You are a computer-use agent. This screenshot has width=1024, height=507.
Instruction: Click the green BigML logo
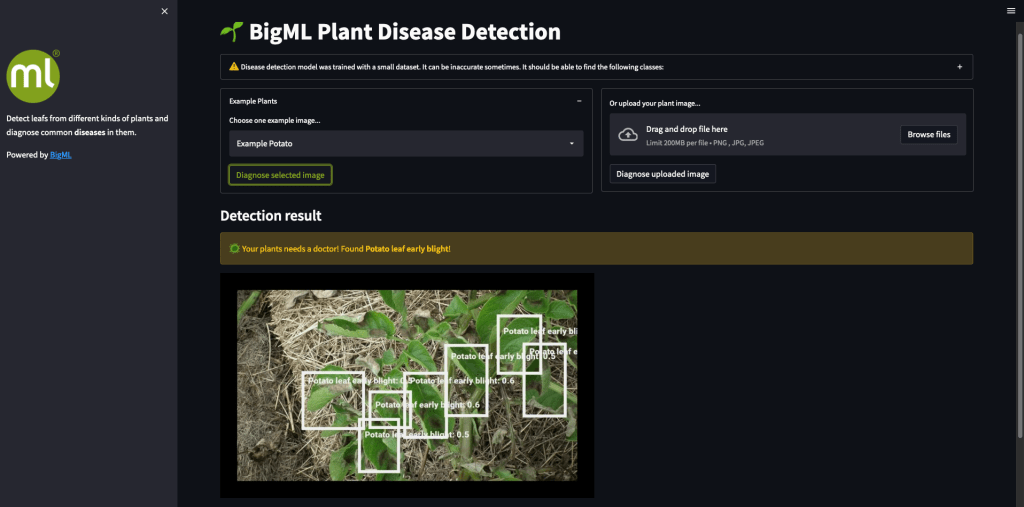pyautogui.click(x=33, y=76)
